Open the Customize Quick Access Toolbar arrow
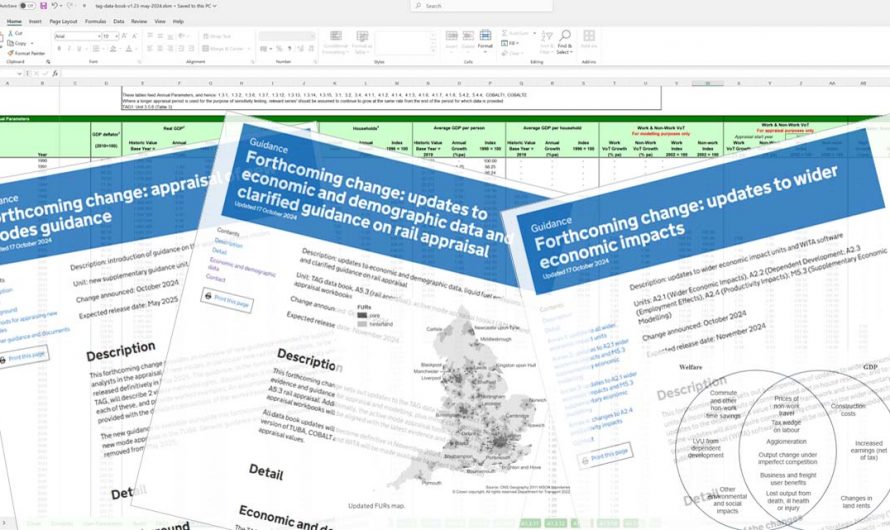This screenshot has width=890, height=530. (x=84, y=6)
